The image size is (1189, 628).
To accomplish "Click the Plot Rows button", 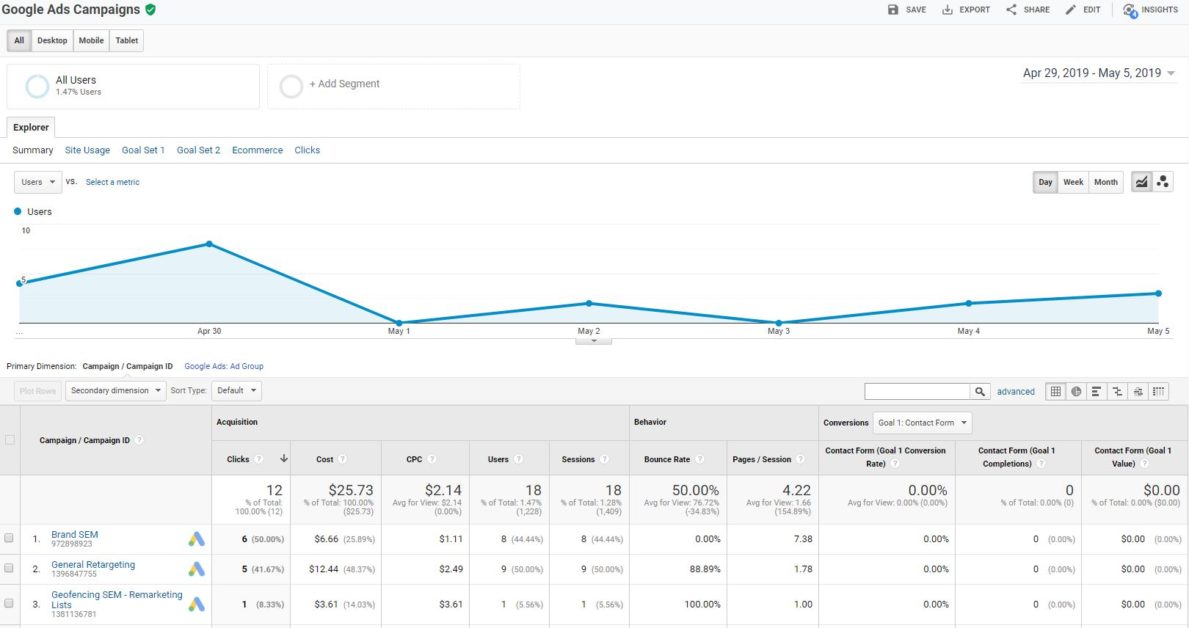I will 37,391.
